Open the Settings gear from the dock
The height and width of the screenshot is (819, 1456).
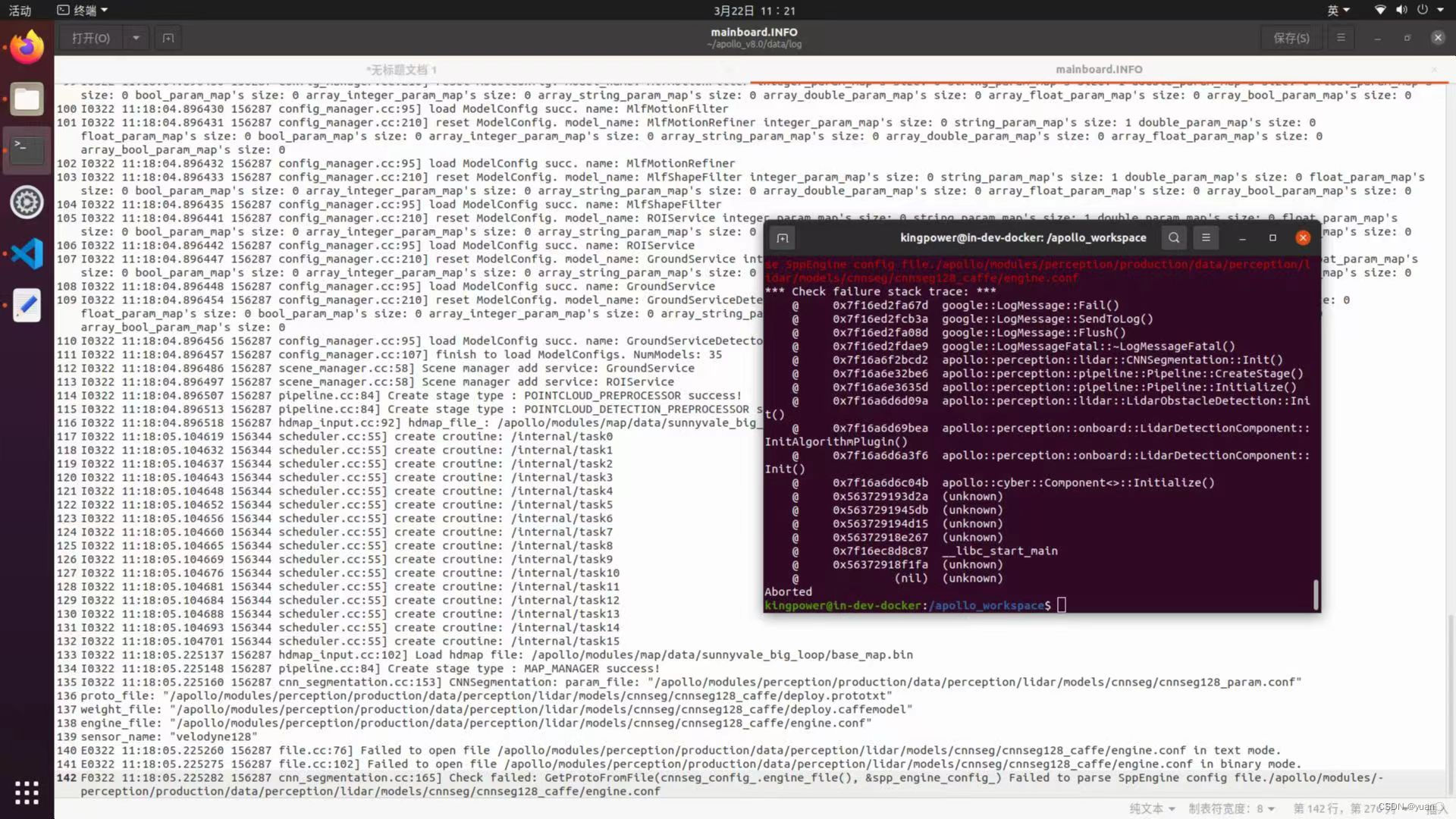pos(27,202)
